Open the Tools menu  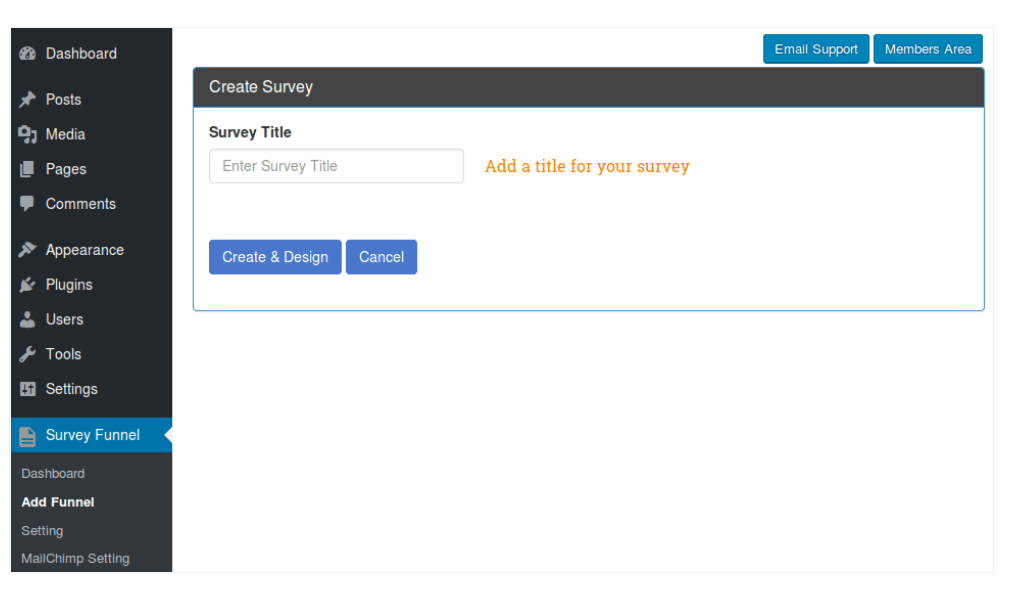[92, 355]
